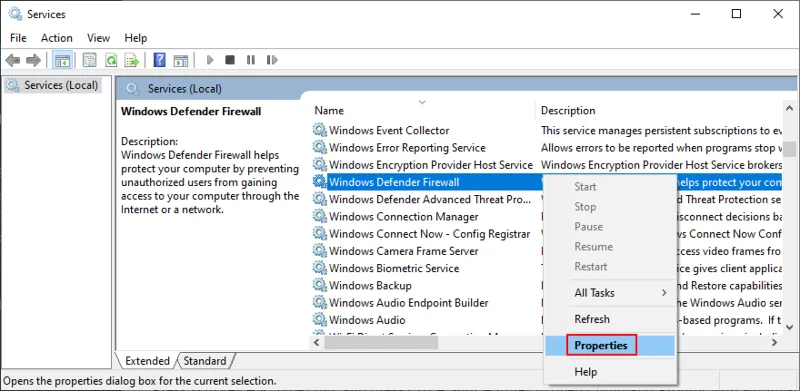Select Windows Defender Firewall service name
The width and height of the screenshot is (800, 391).
click(394, 182)
